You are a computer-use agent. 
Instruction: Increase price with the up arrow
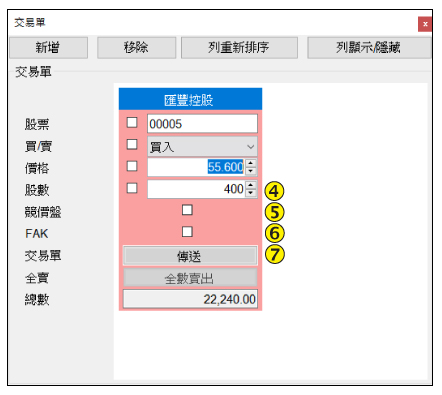251,163
